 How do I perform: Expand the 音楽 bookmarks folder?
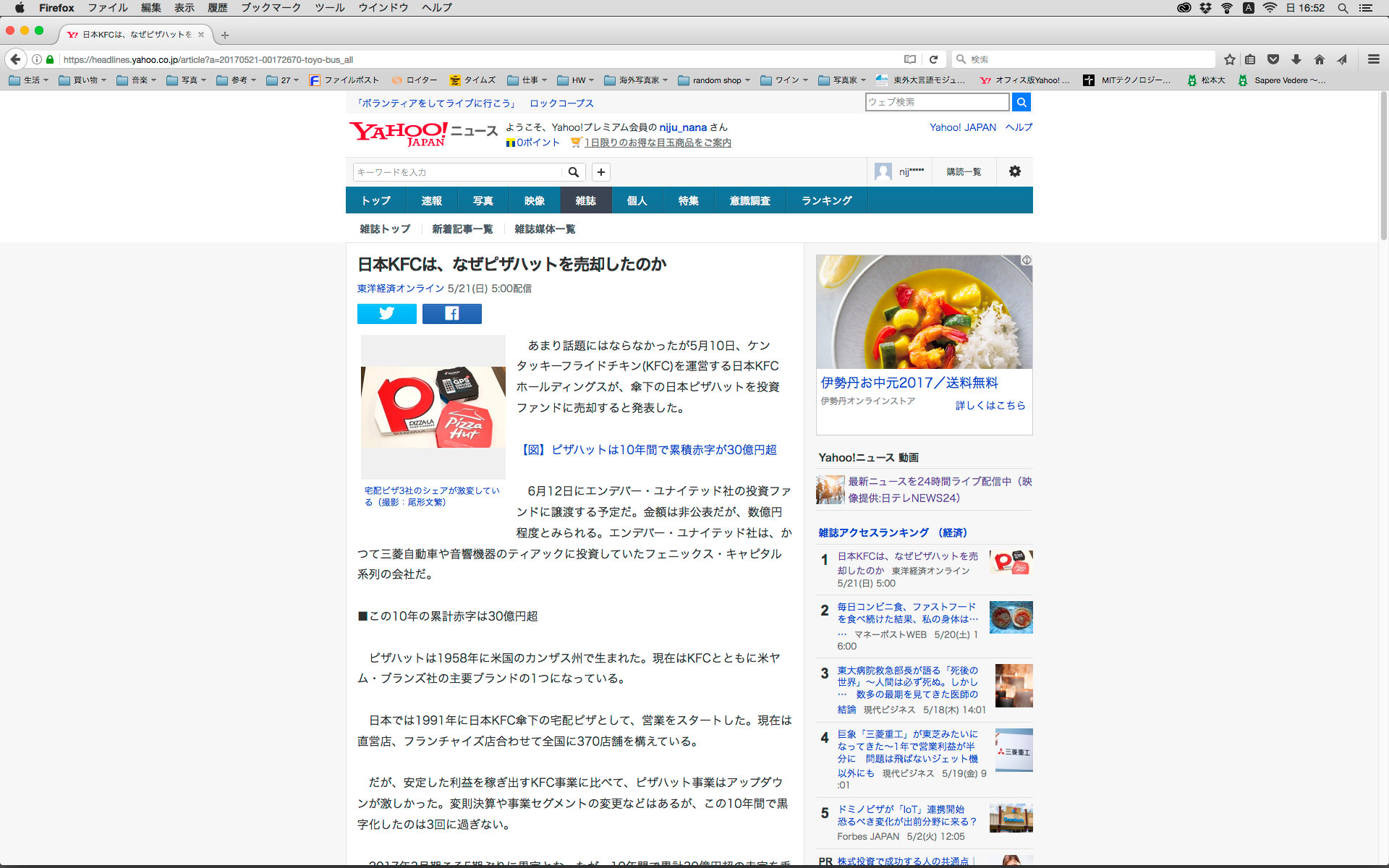(x=136, y=80)
